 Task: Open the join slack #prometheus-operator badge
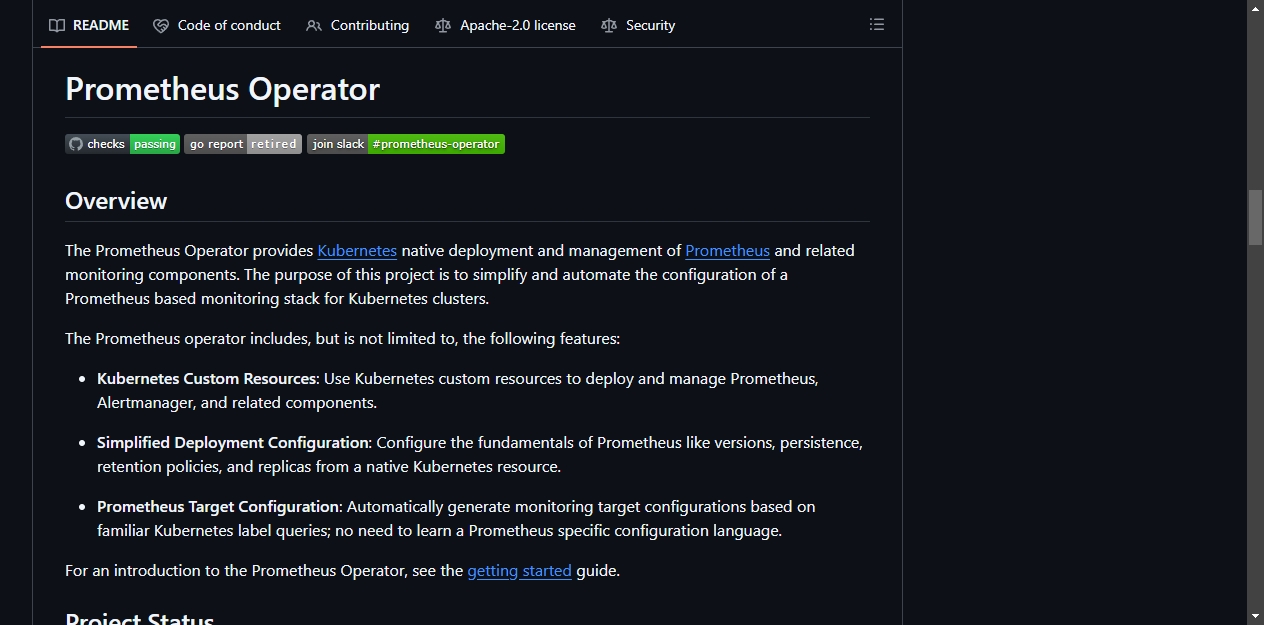tap(406, 144)
